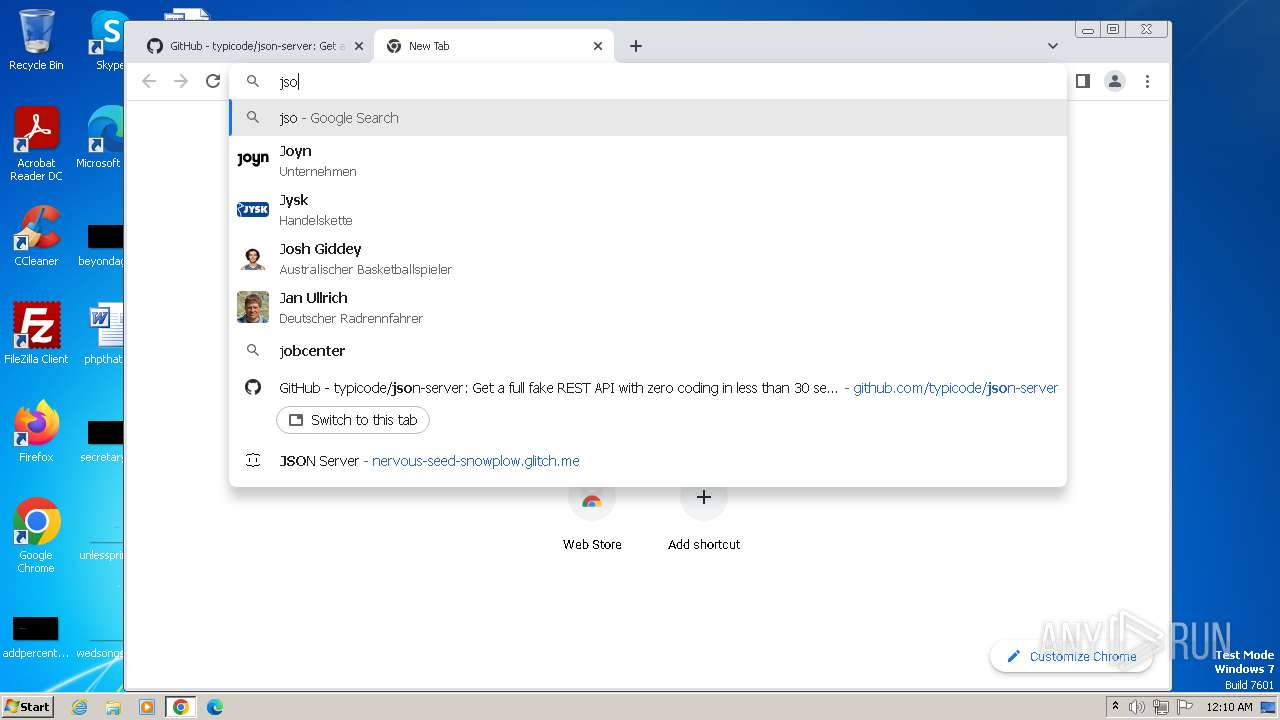Open the profile avatar menu
Viewport: 1280px width, 720px height.
coord(1115,81)
